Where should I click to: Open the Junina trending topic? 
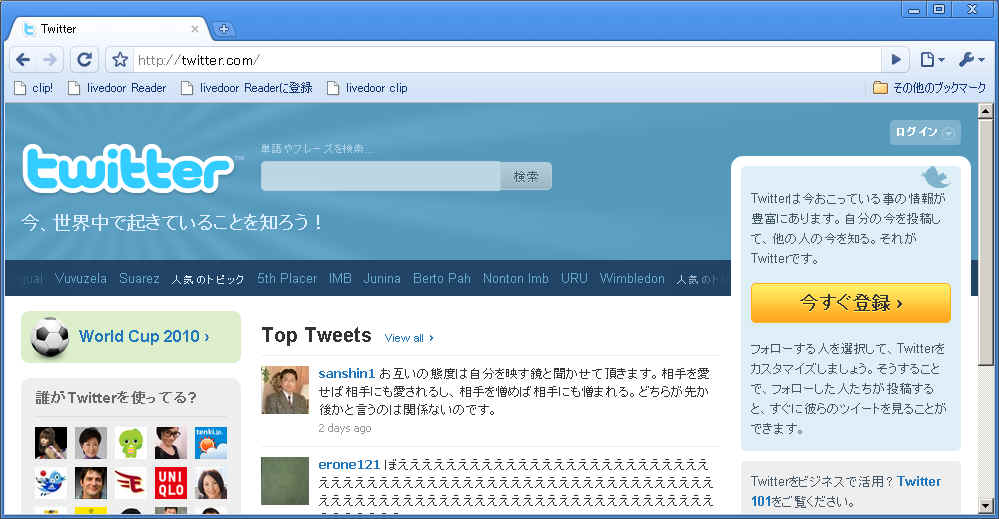coord(382,278)
